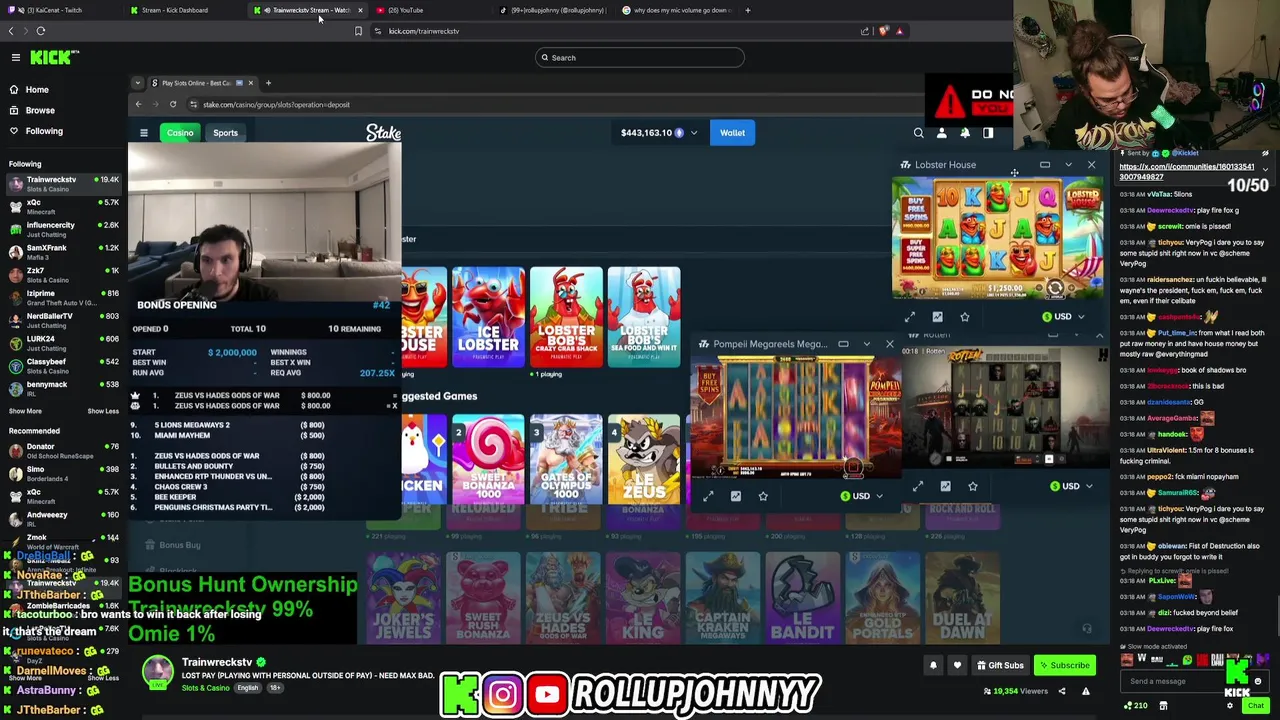The image size is (1280, 720).
Task: Click the Stake Wallet button
Action: 732,133
